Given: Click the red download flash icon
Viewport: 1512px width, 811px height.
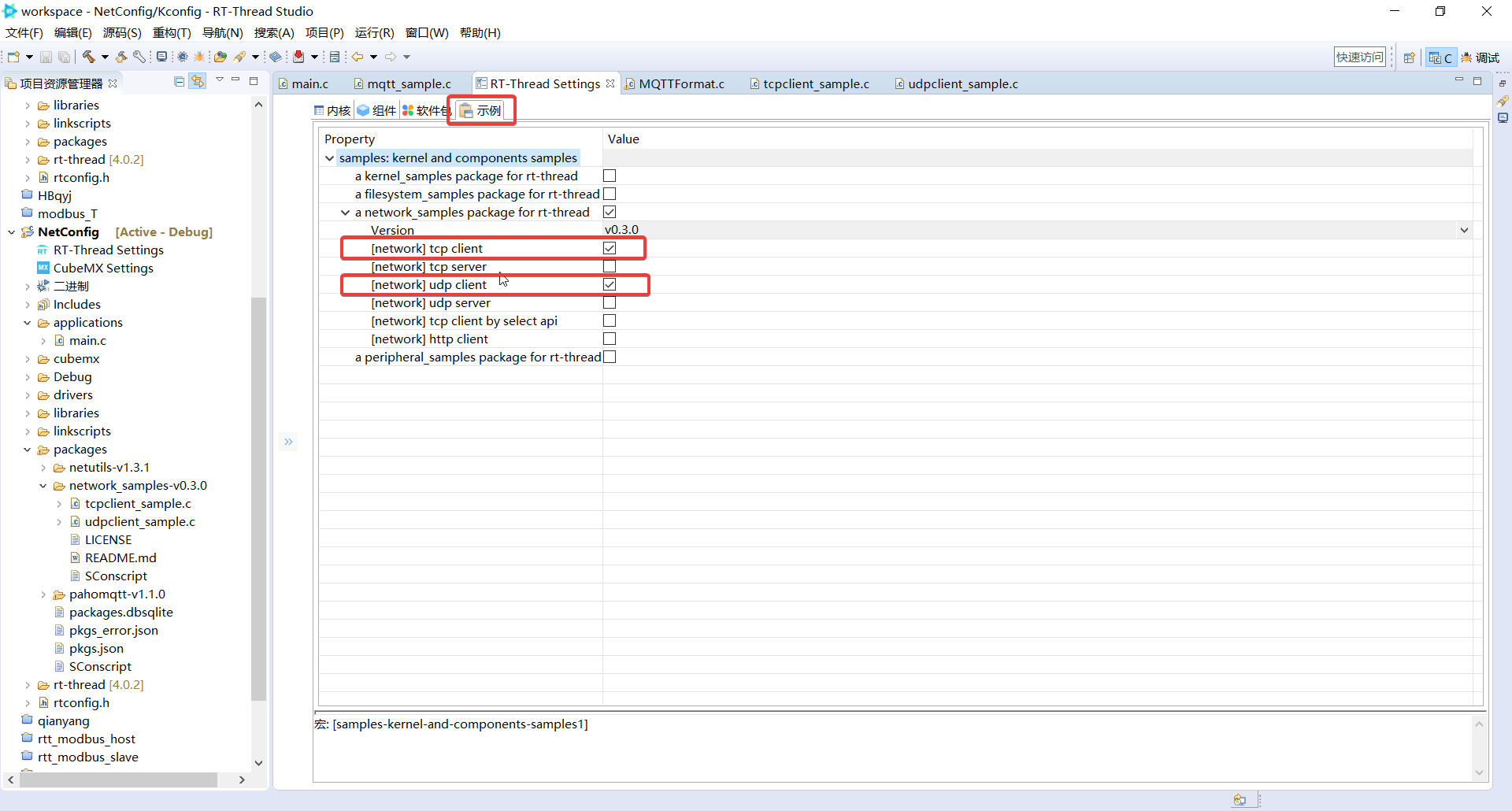Looking at the screenshot, I should (x=298, y=57).
